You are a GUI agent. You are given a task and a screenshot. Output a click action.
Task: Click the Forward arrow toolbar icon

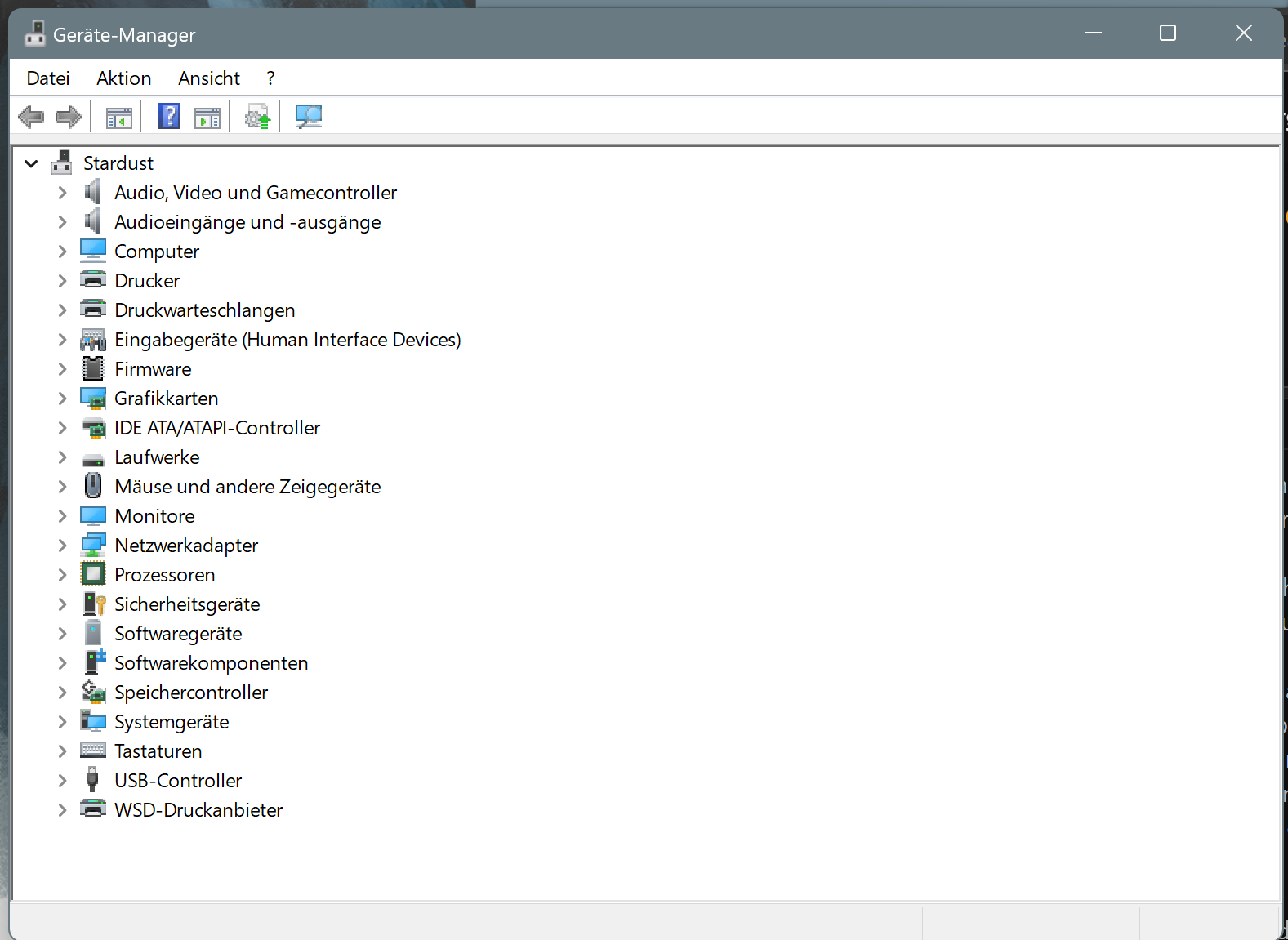click(69, 117)
